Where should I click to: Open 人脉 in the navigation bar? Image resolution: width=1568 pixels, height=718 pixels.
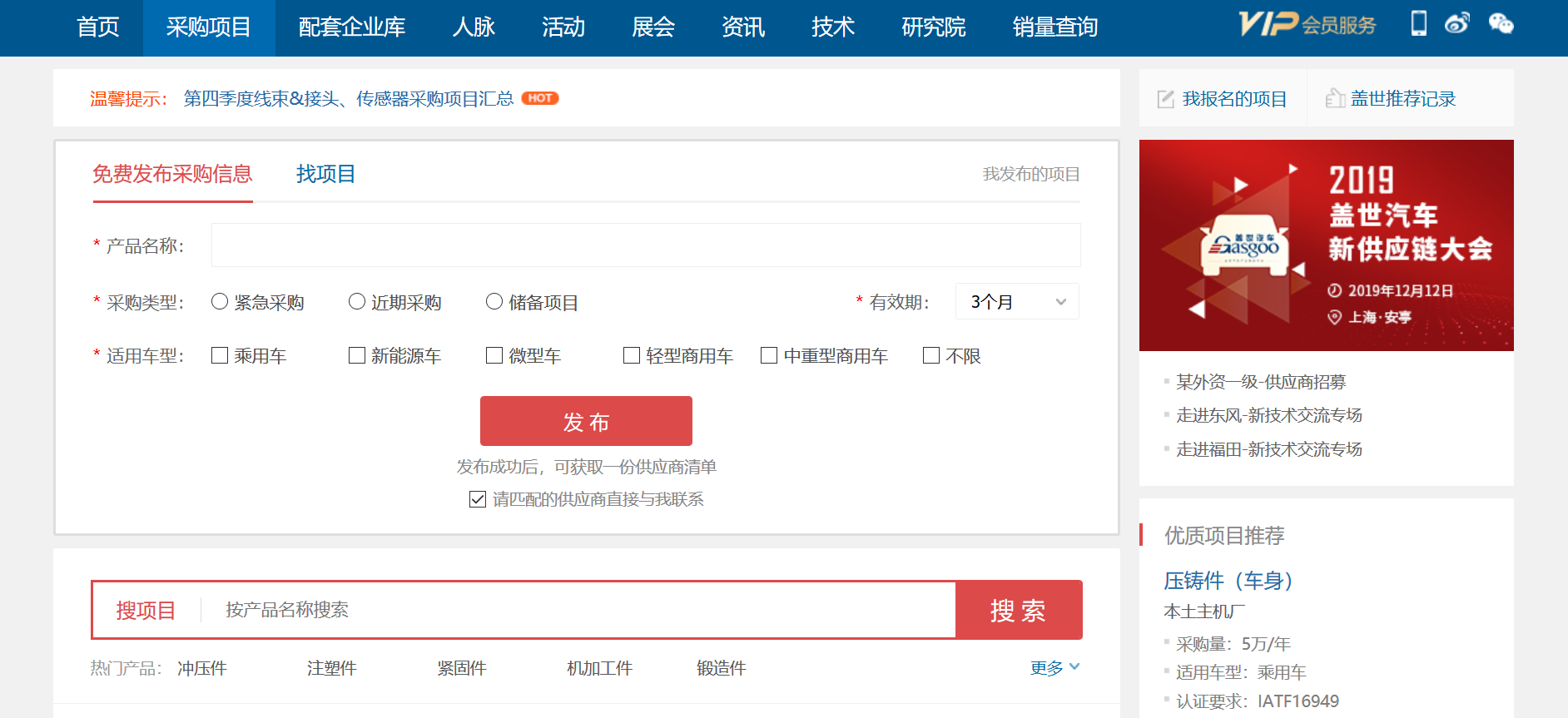pyautogui.click(x=474, y=27)
